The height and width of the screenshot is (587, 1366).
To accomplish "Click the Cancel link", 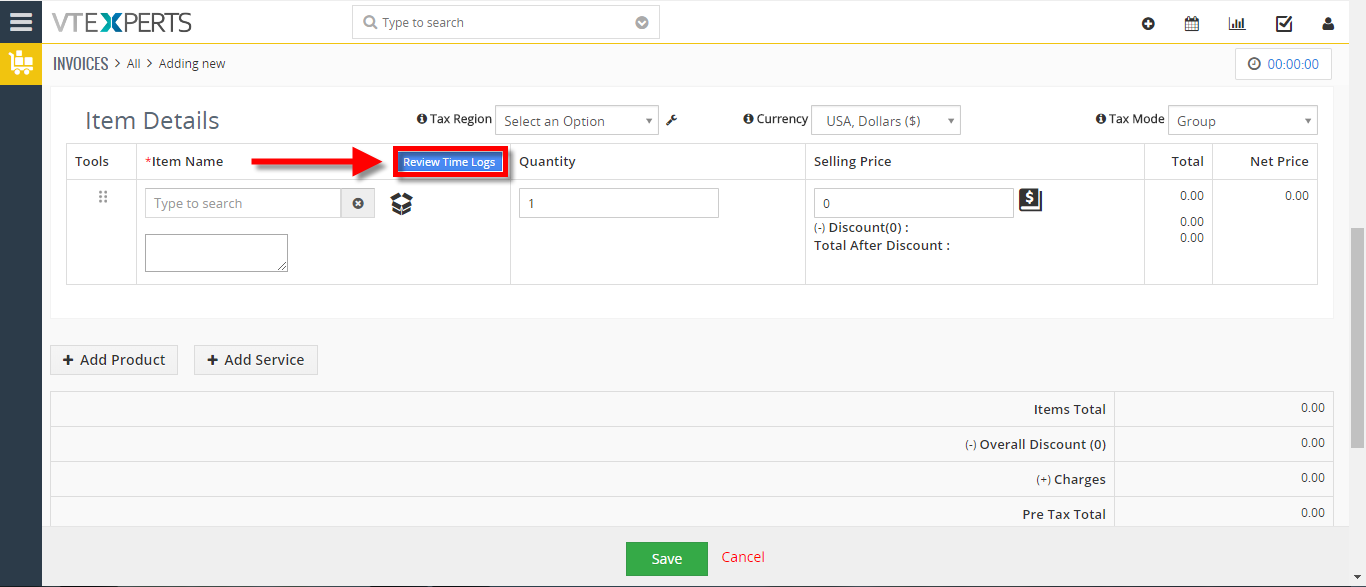I will click(743, 557).
